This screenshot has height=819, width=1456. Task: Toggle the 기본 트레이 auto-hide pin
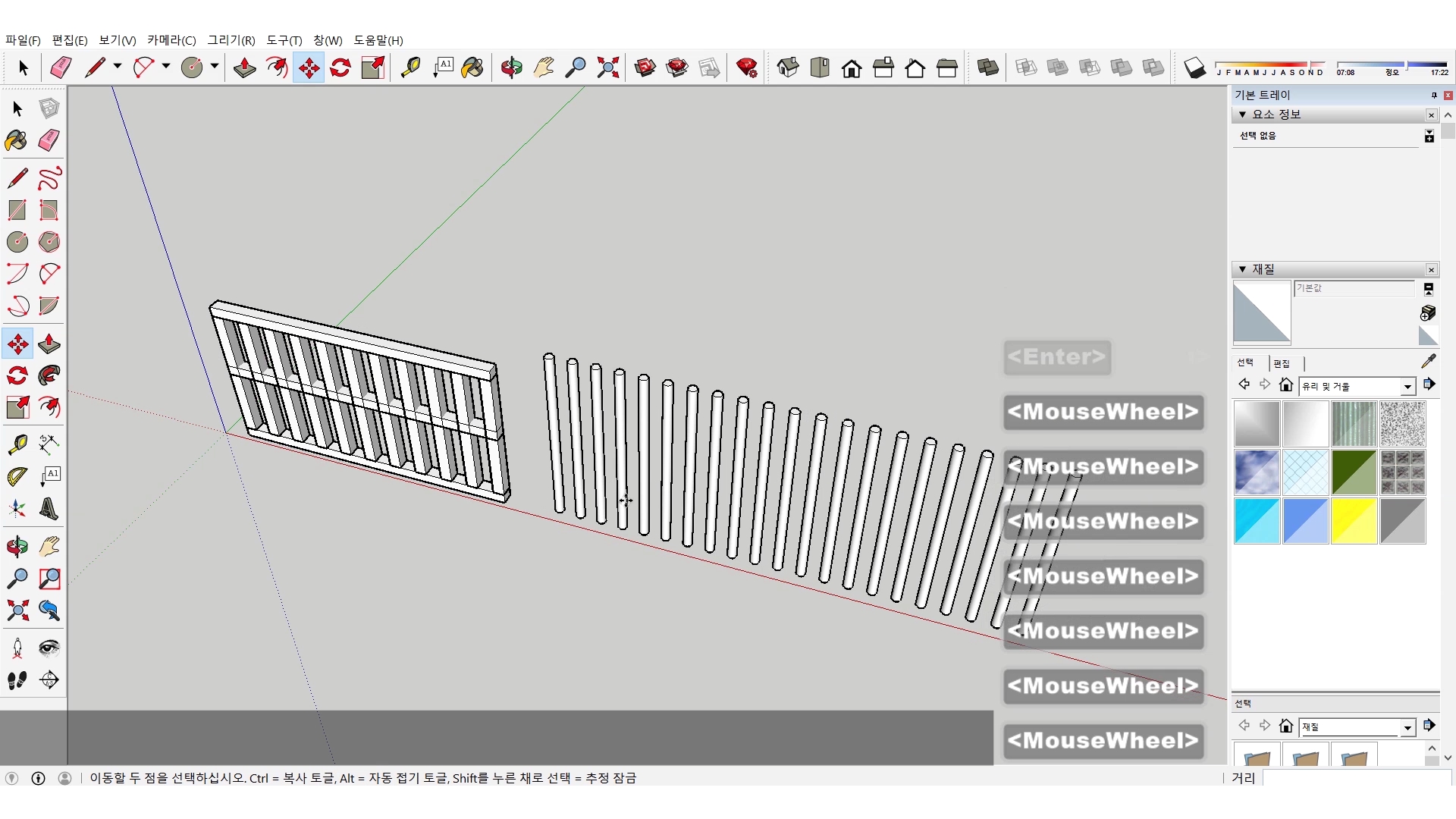pos(1433,95)
